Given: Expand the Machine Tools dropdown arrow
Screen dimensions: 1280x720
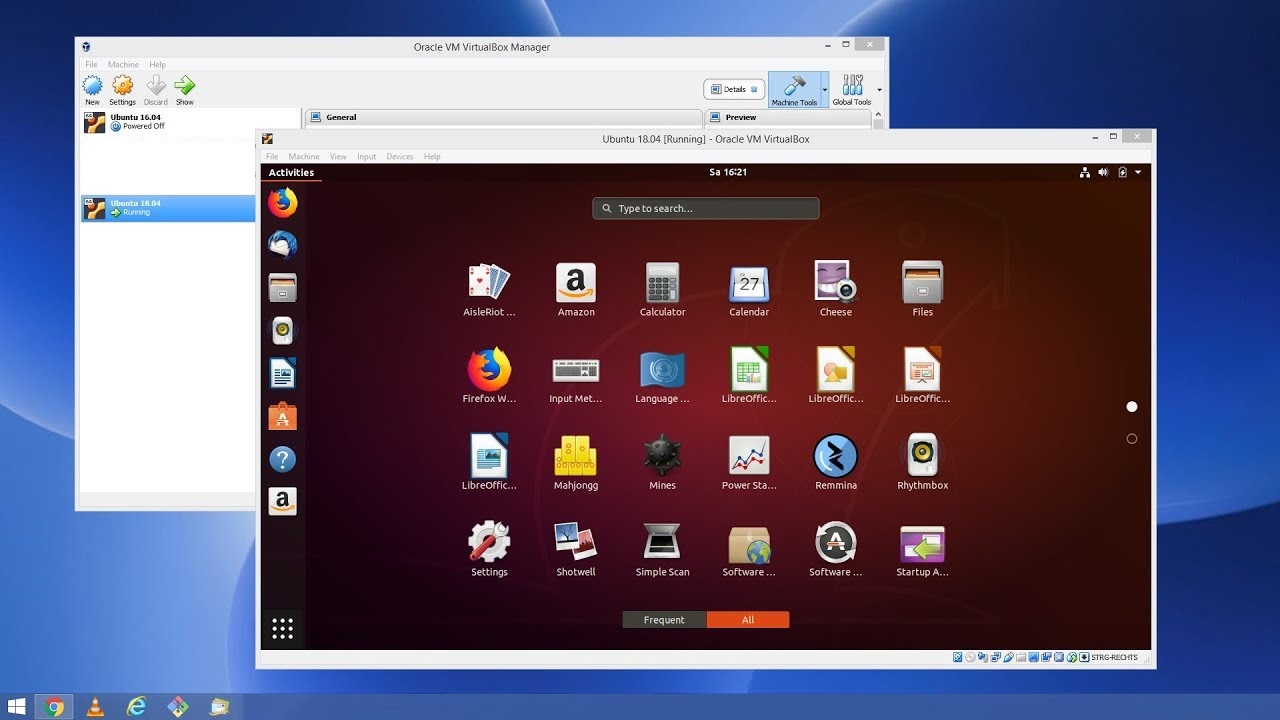Looking at the screenshot, I should (x=825, y=89).
